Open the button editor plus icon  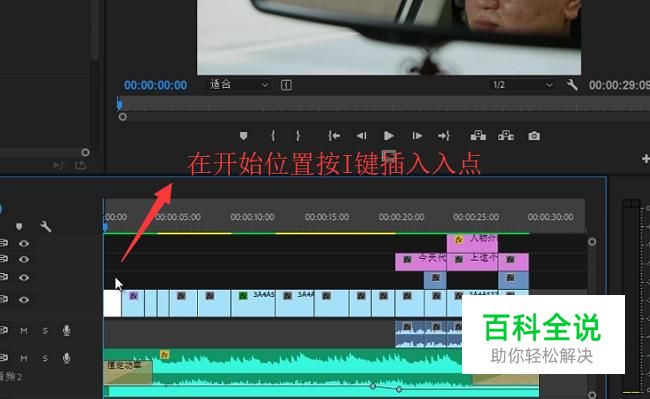click(x=645, y=158)
